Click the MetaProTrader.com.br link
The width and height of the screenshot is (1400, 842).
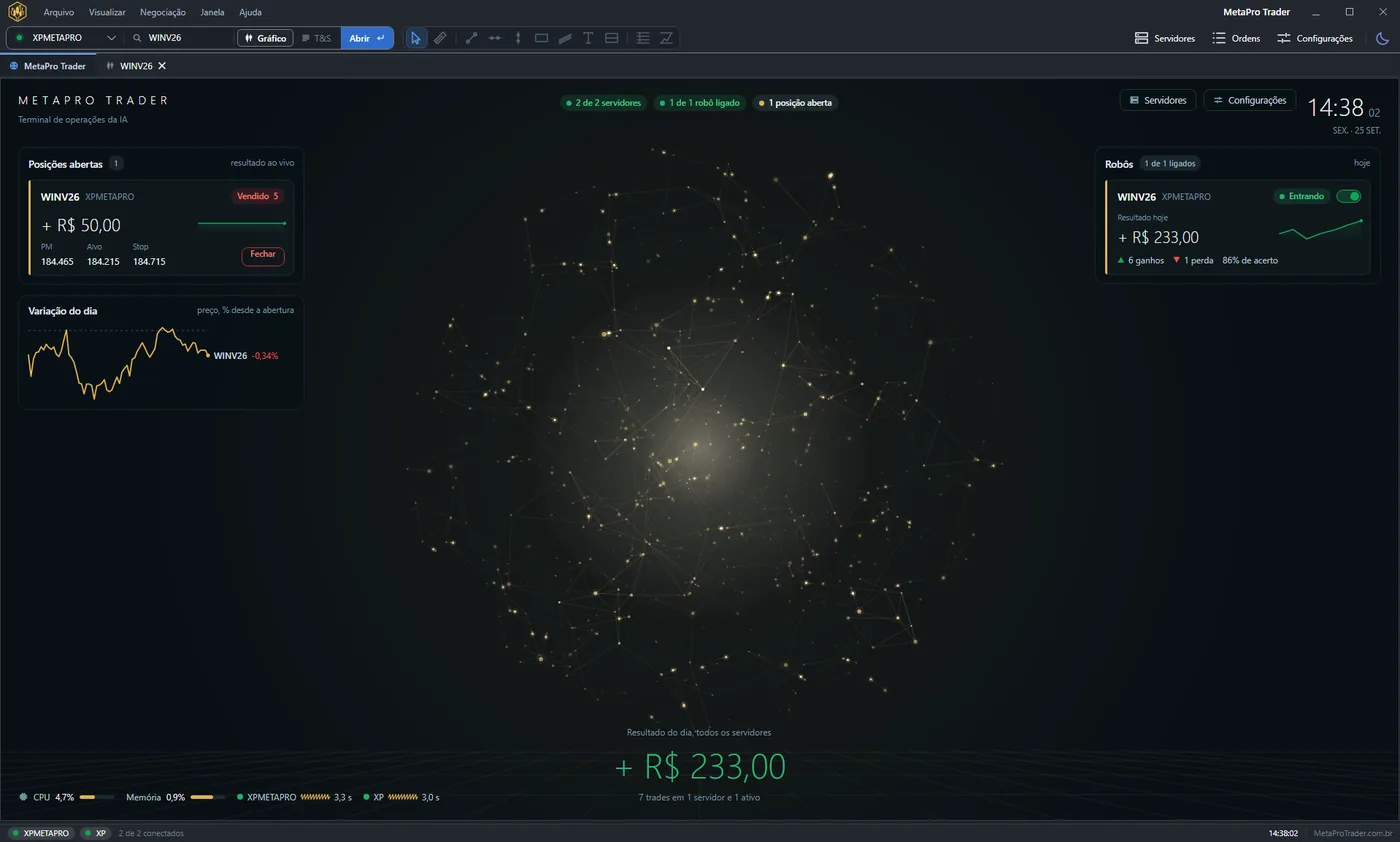click(x=1353, y=833)
